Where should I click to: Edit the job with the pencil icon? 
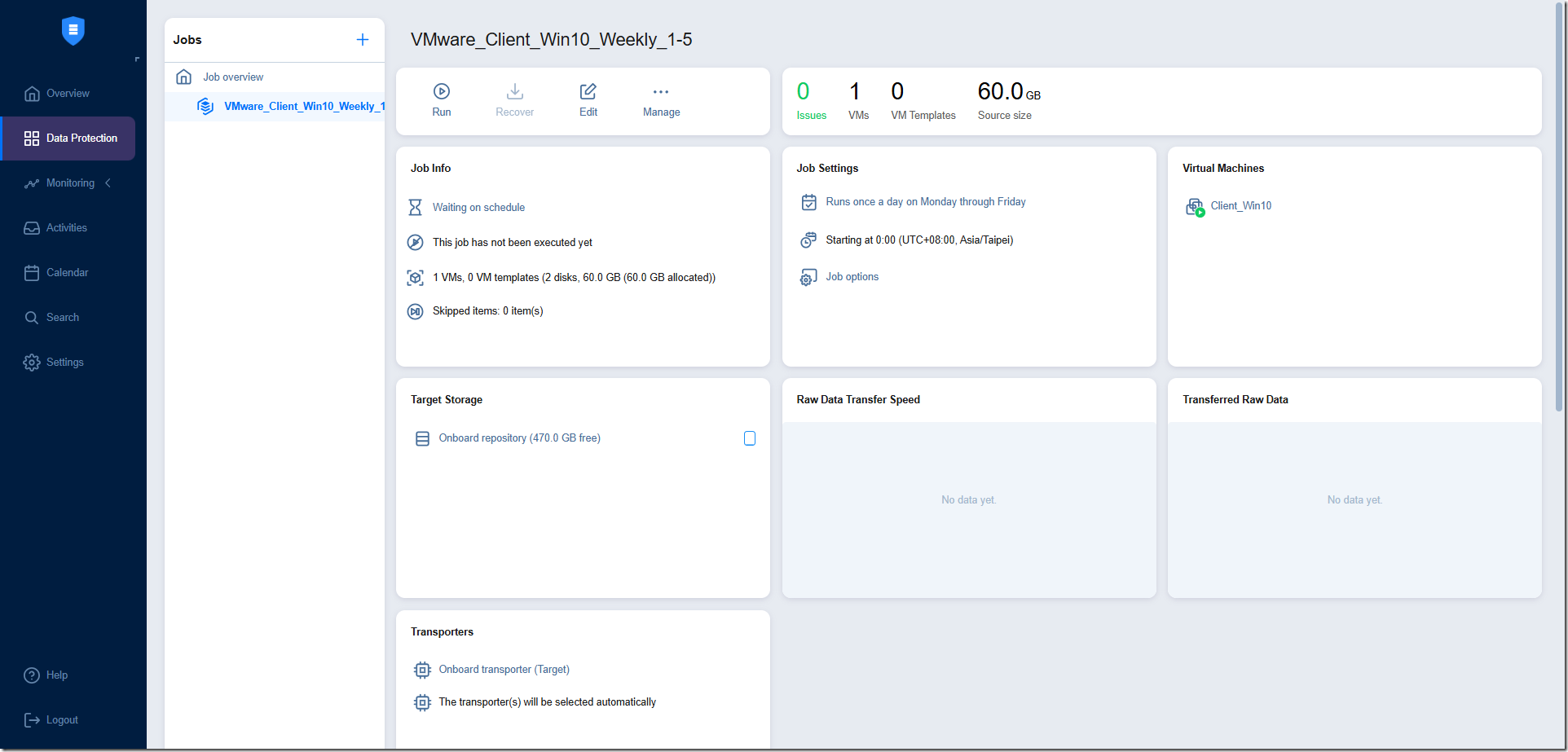tap(588, 91)
